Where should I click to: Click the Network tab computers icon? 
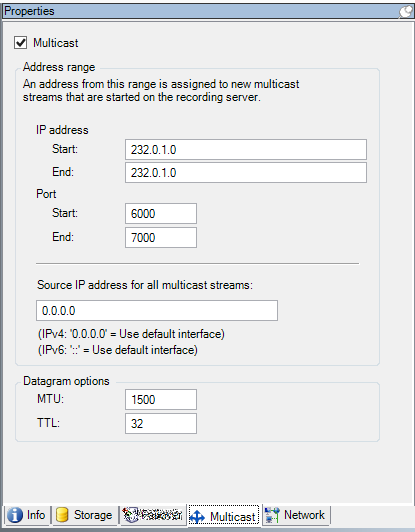pos(272,515)
